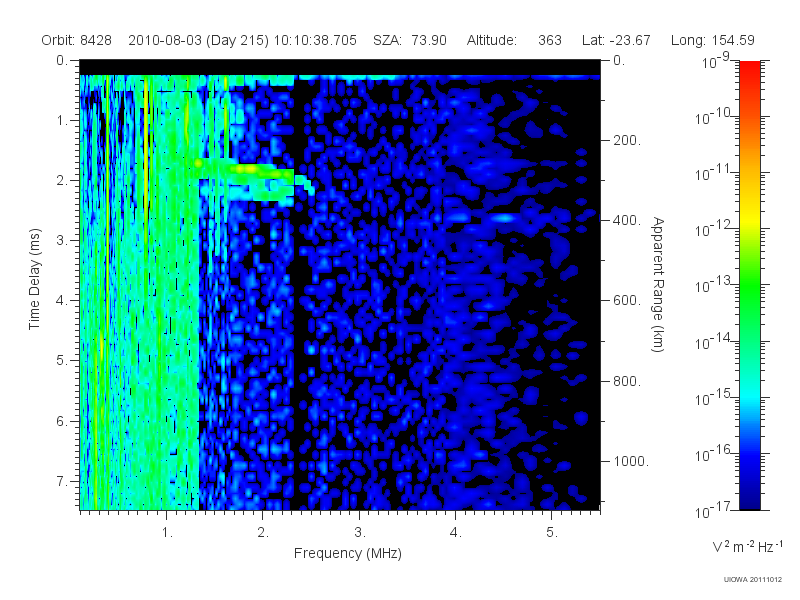Click the cyan spot near 4.5 MHz, 2.6 ms
The height and width of the screenshot is (600, 800).
[505, 218]
